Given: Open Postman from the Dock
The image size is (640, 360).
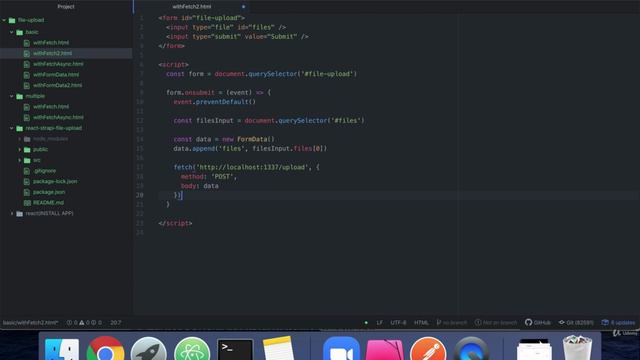Looking at the screenshot, I should pos(428,349).
